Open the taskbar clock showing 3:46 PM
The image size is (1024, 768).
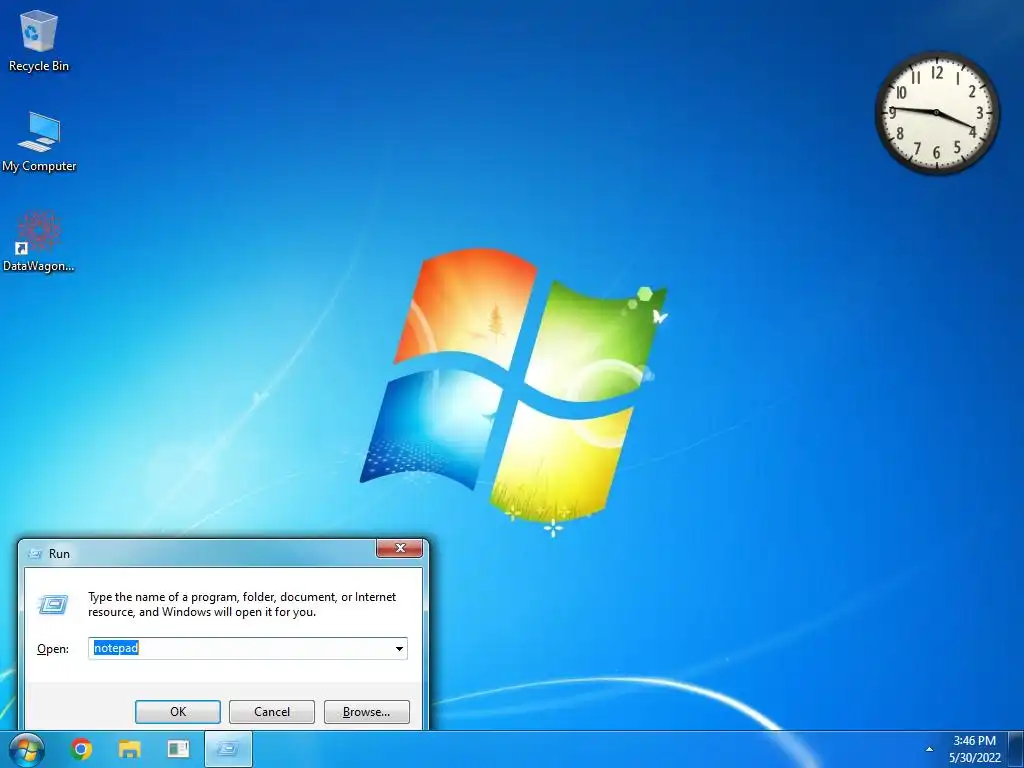pyautogui.click(x=974, y=741)
